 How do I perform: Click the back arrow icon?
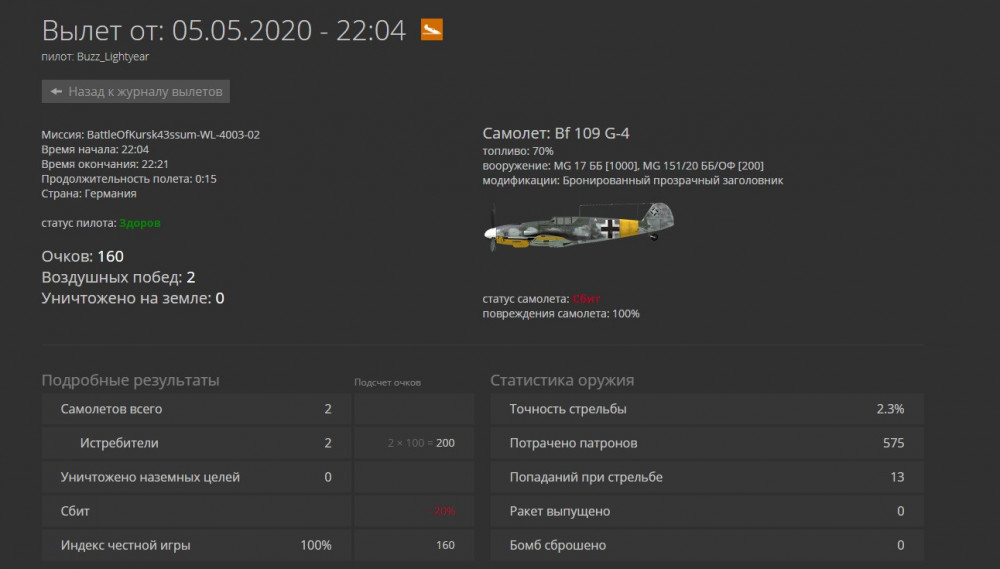click(x=56, y=91)
